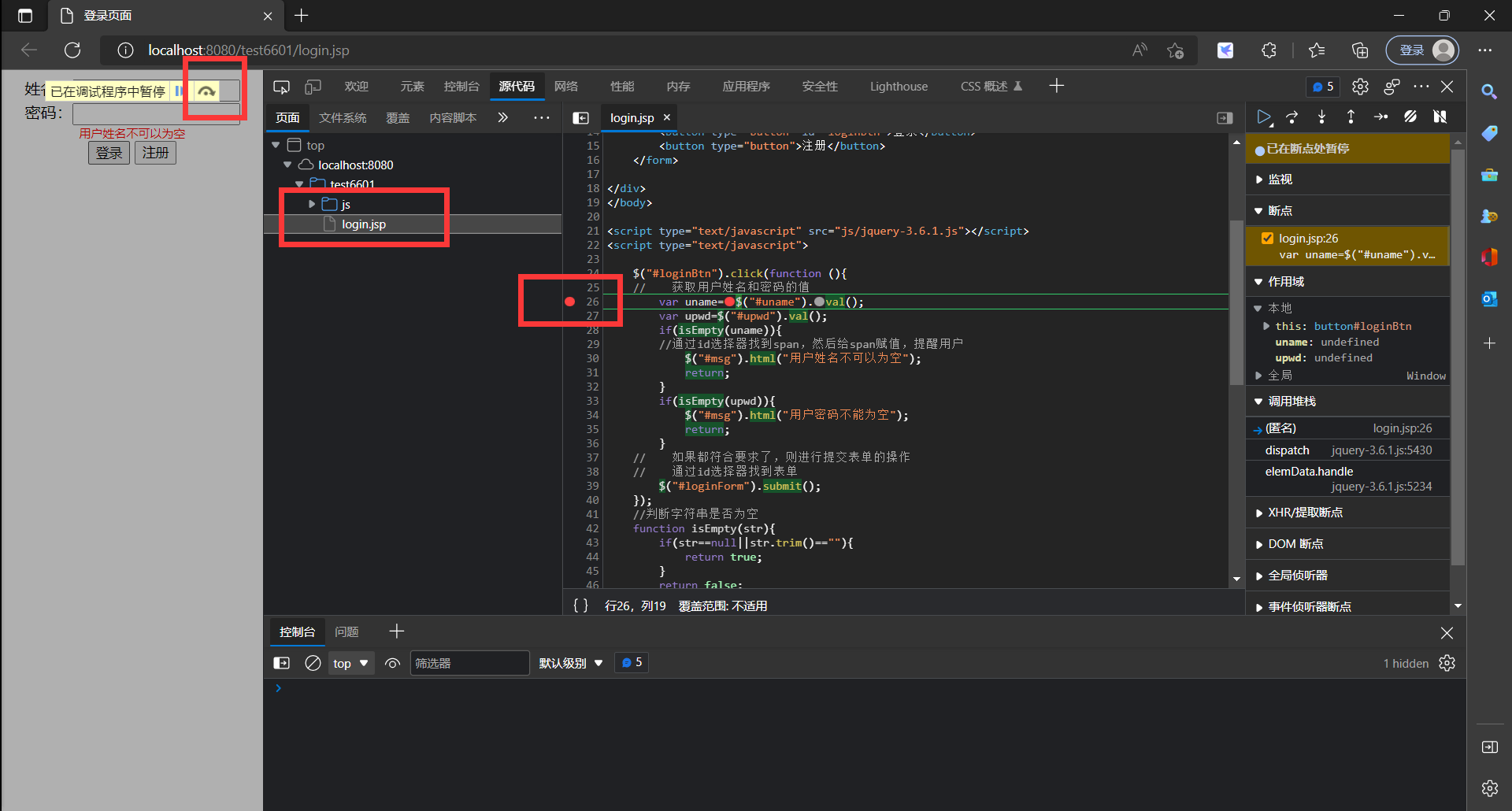Toggle pretty-print curly braces button
1512x811 pixels.
pos(580,605)
